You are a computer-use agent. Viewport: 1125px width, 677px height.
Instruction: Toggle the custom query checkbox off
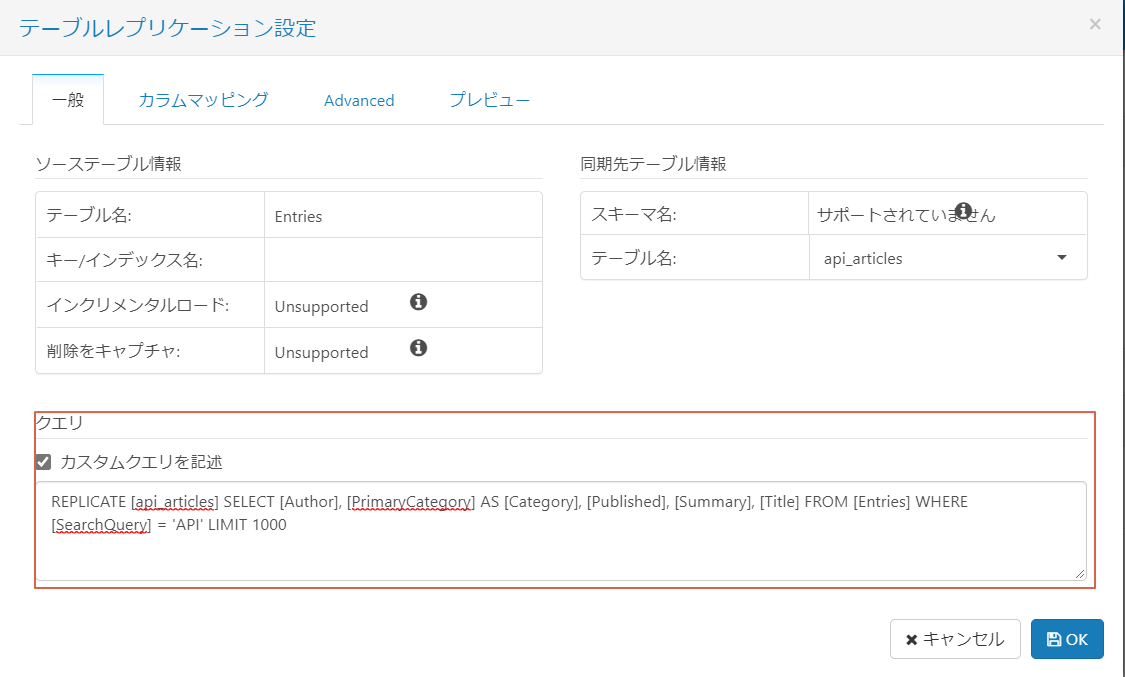[x=41, y=462]
